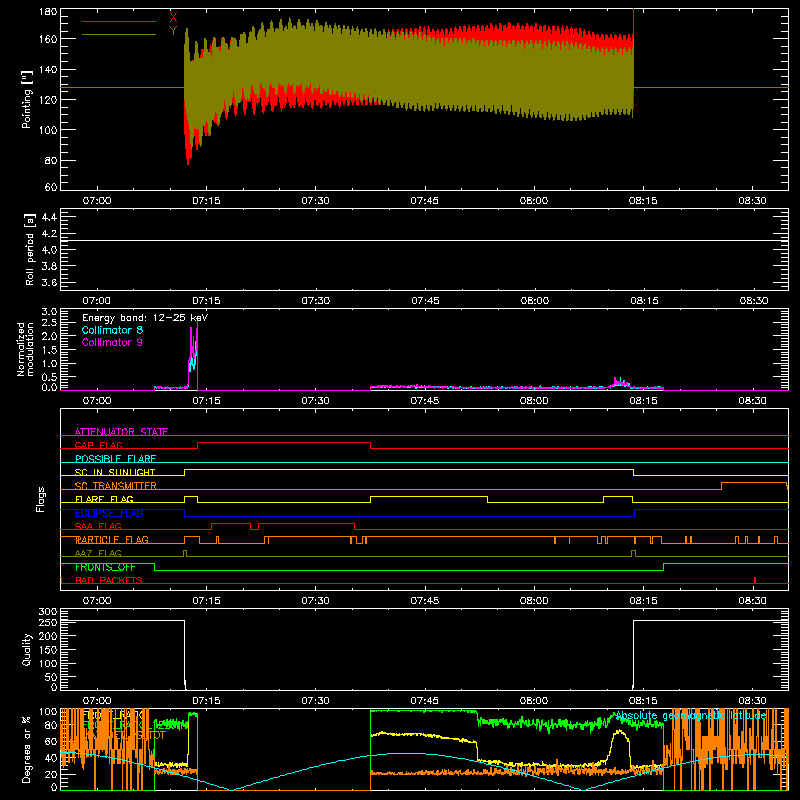The width and height of the screenshot is (800, 800).
Task: Select the cyan Collimator 8 legend entry
Action: 112,330
